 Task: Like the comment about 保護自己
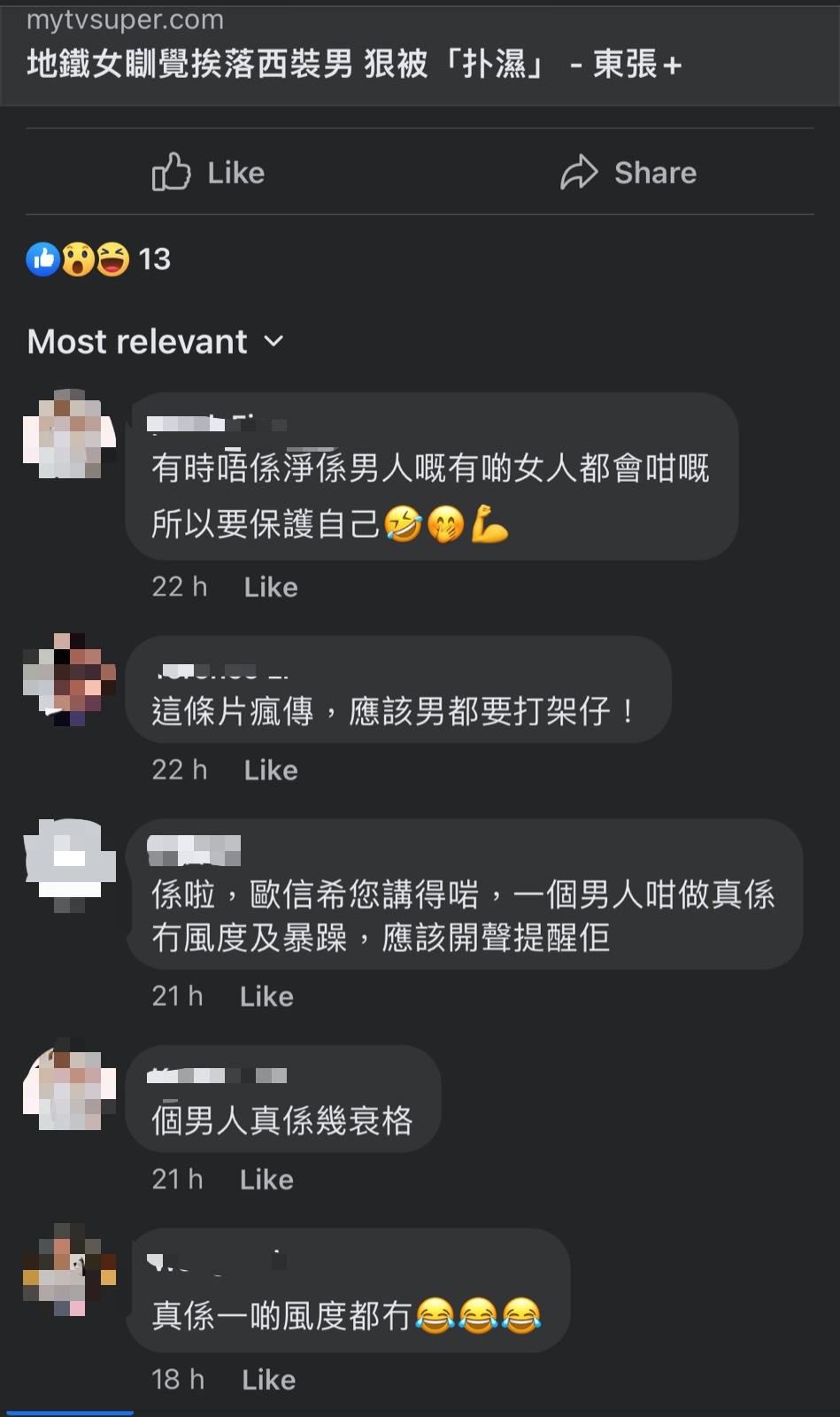pos(271,587)
